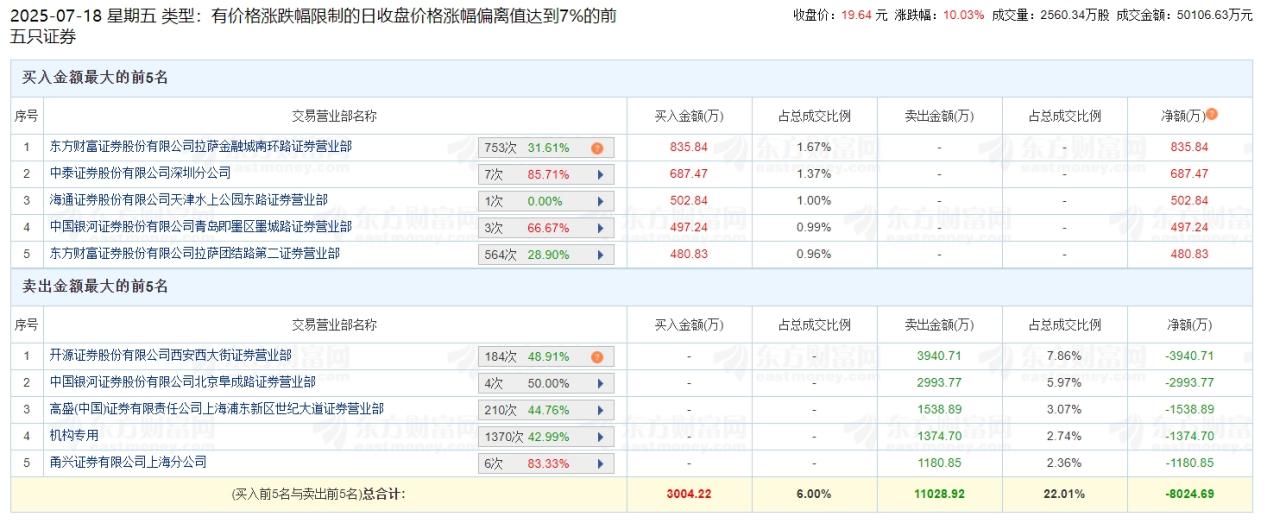This screenshot has width=1267, height=523.
Task: Open 海通证券天津水上公园东路证券营业部 link
Action: pos(188,201)
